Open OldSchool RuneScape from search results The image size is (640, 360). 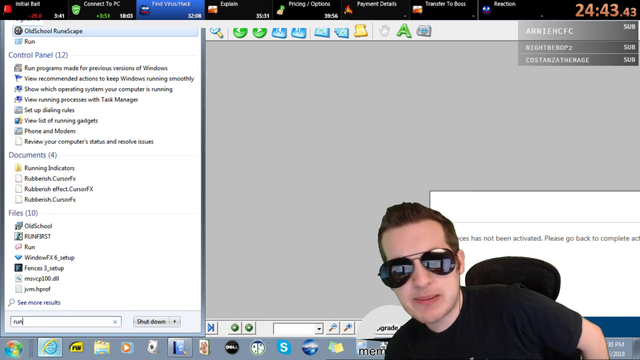tap(105, 31)
